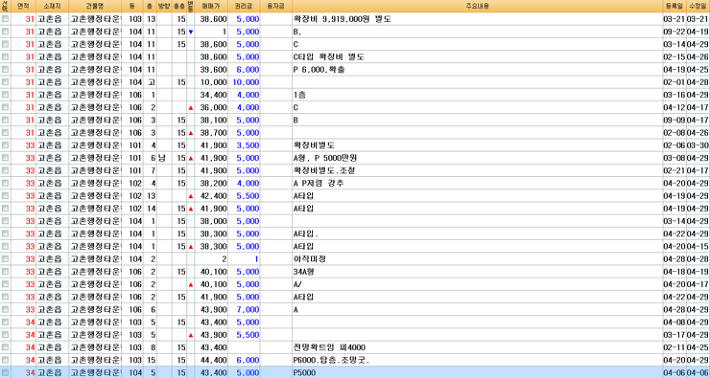Viewport: 710px width, 378px height.
Task: Select the '확장비별도' description in 3,500 row
Action: coord(477,146)
